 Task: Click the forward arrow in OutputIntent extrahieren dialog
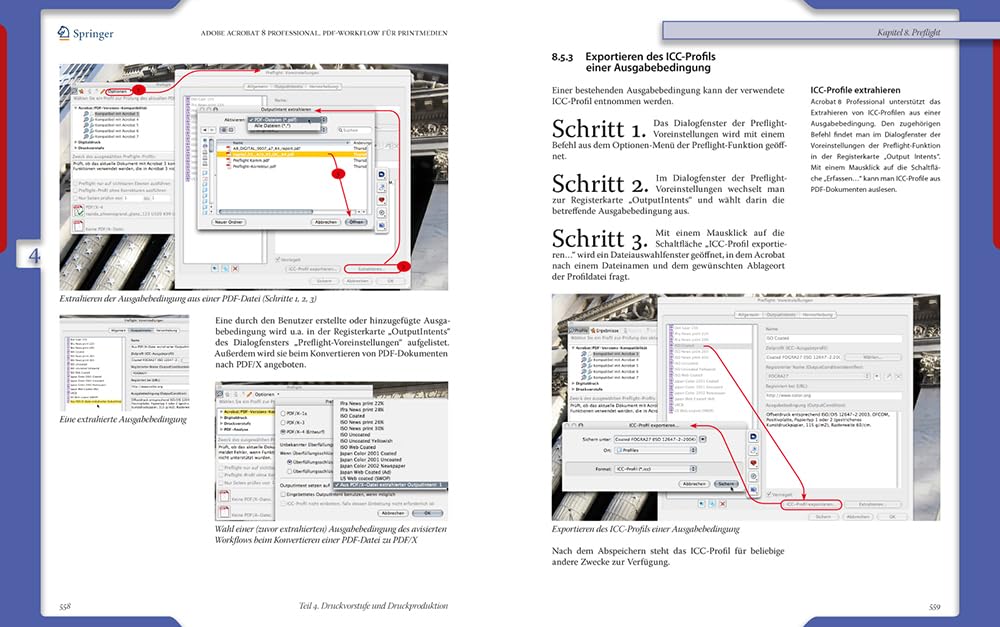pyautogui.click(x=212, y=130)
